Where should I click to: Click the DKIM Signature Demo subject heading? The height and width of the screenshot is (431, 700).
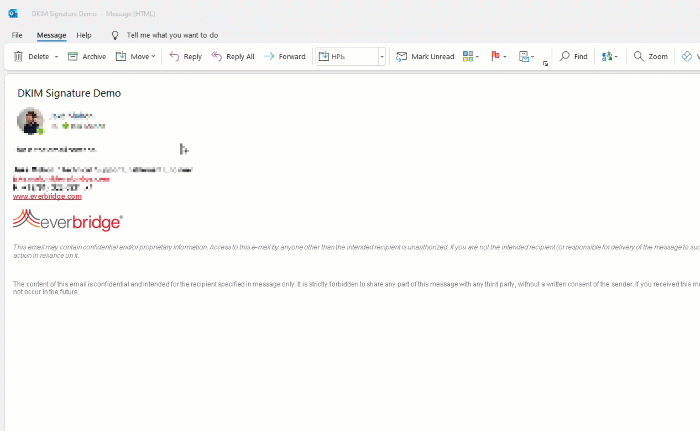pos(69,93)
